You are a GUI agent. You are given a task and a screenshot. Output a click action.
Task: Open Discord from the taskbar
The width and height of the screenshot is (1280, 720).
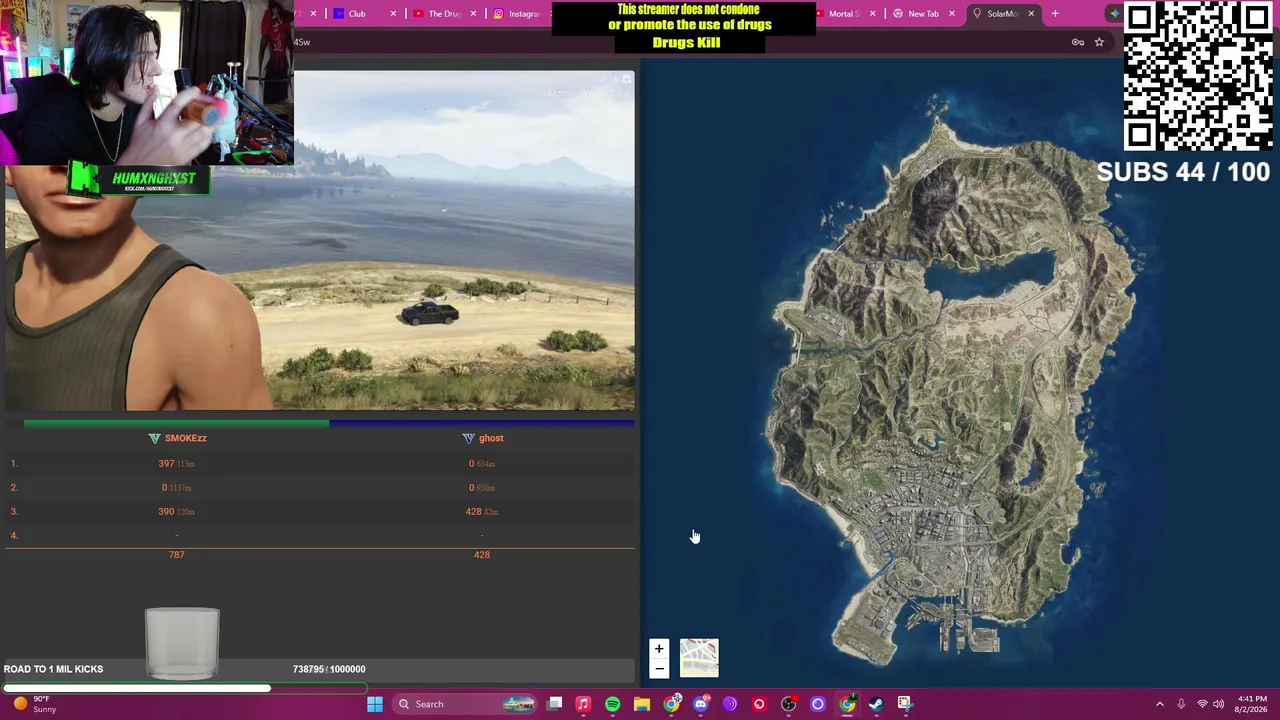pyautogui.click(x=700, y=704)
